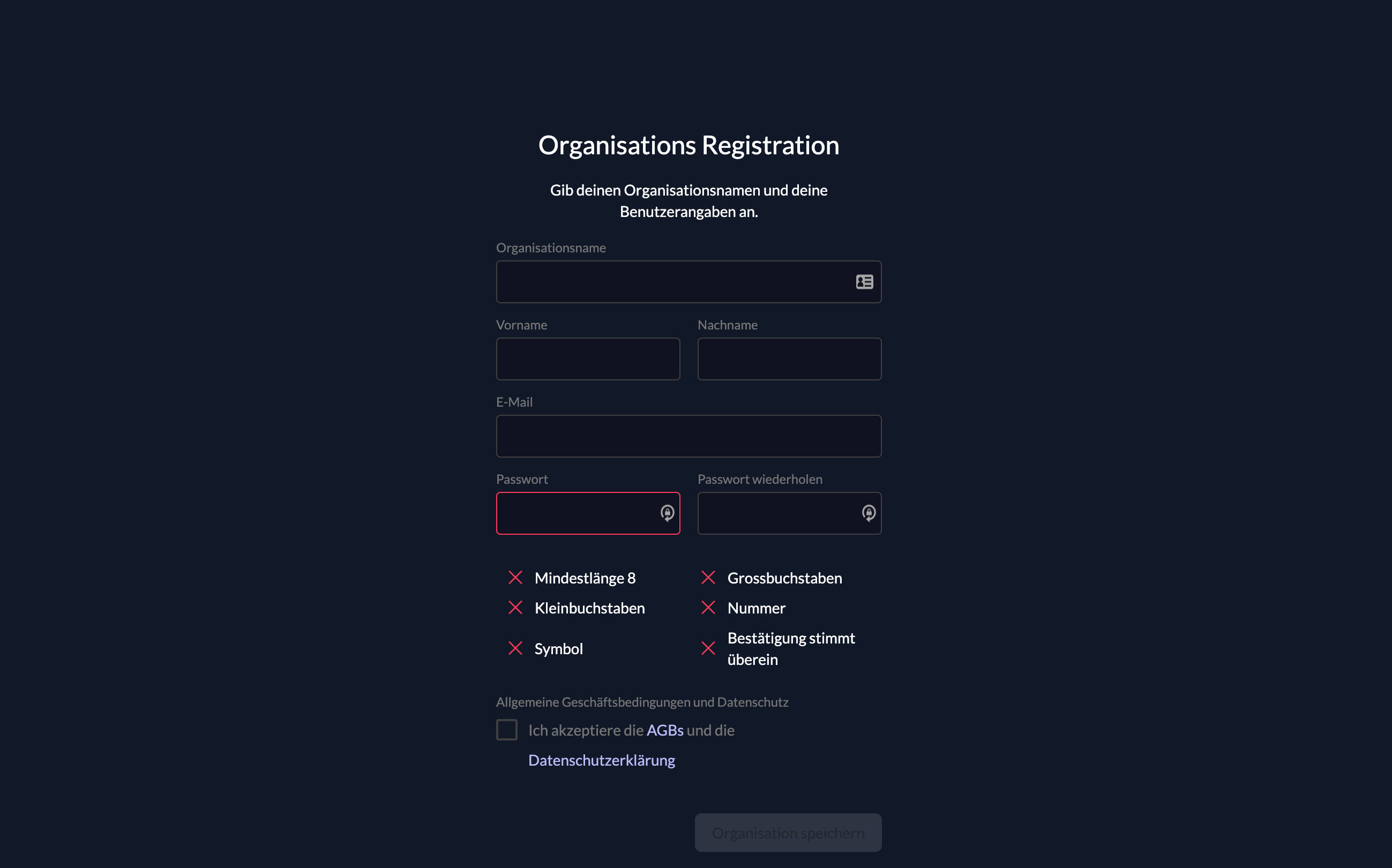Screen dimensions: 1392x868
Task: Select the Nachname text field
Action: pos(789,359)
